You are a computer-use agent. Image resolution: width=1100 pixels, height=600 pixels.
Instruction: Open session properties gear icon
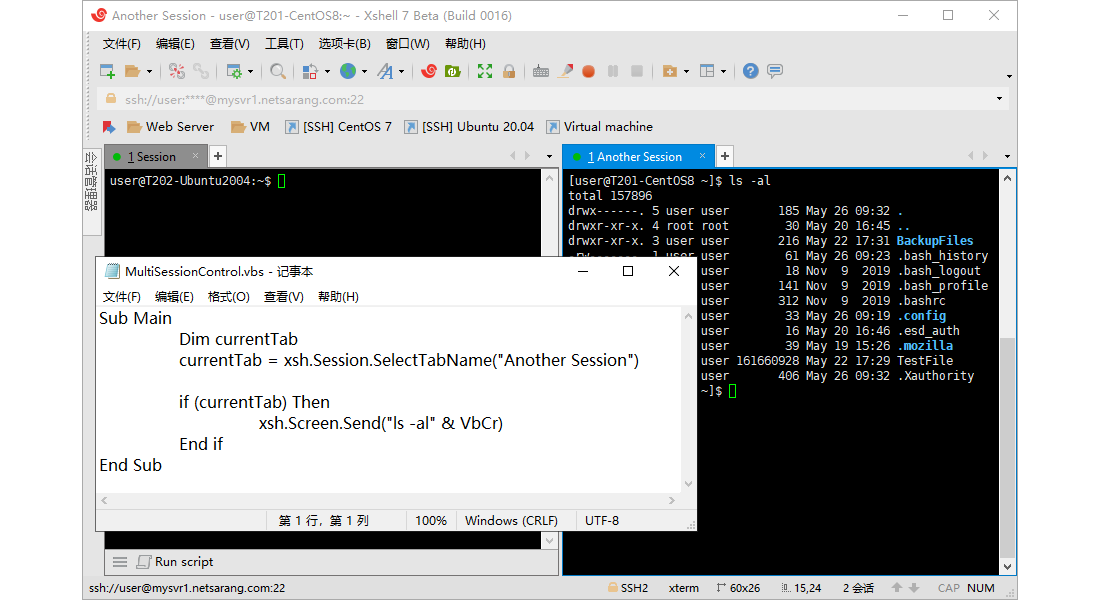(x=234, y=71)
